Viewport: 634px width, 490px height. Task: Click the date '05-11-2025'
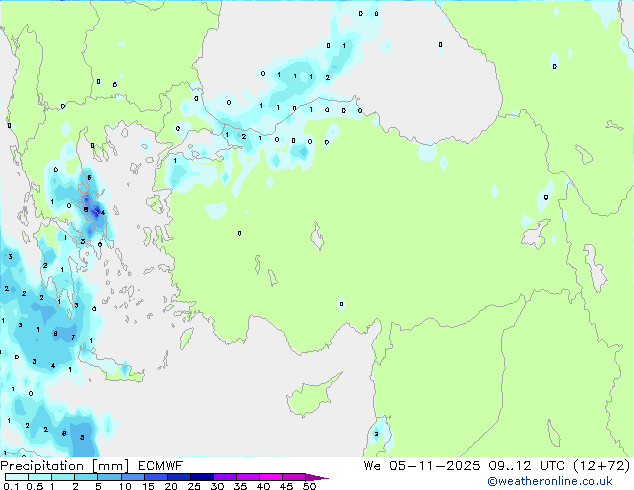[435, 466]
